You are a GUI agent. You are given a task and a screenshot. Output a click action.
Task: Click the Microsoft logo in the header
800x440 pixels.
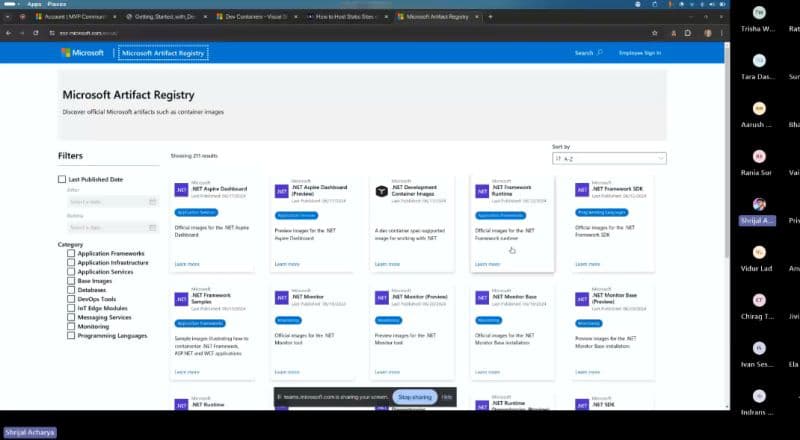click(x=81, y=52)
